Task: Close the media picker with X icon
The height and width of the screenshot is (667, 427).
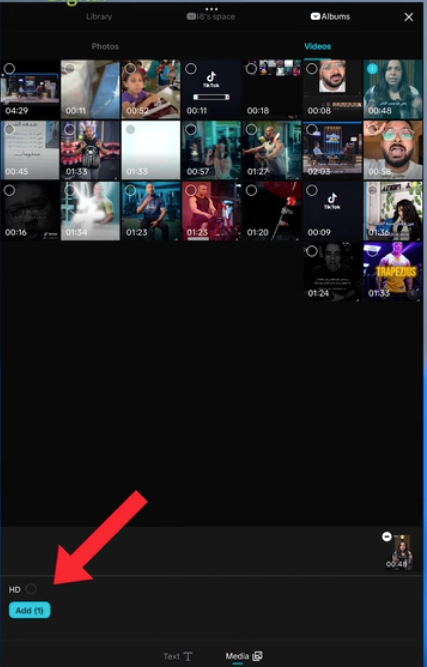Action: [x=408, y=17]
